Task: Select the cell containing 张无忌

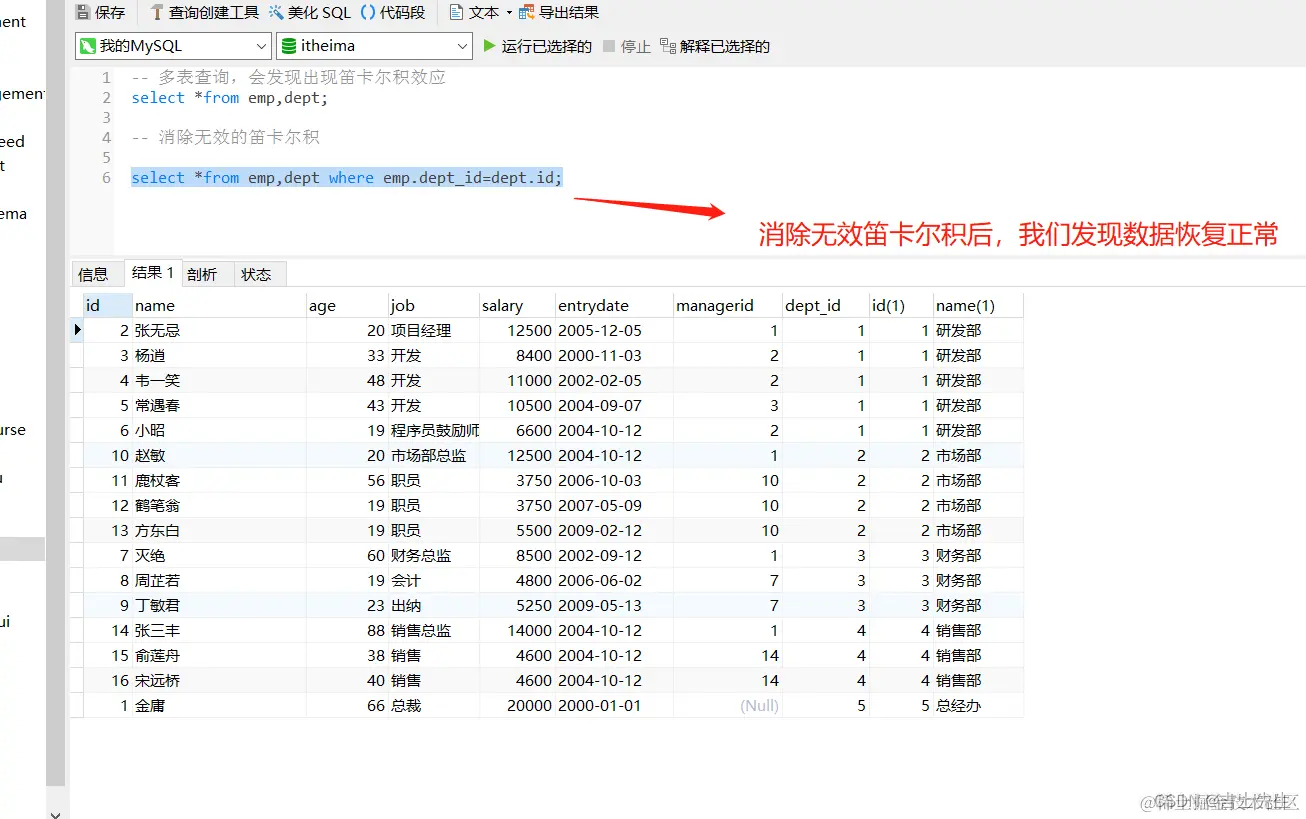Action: coord(219,331)
